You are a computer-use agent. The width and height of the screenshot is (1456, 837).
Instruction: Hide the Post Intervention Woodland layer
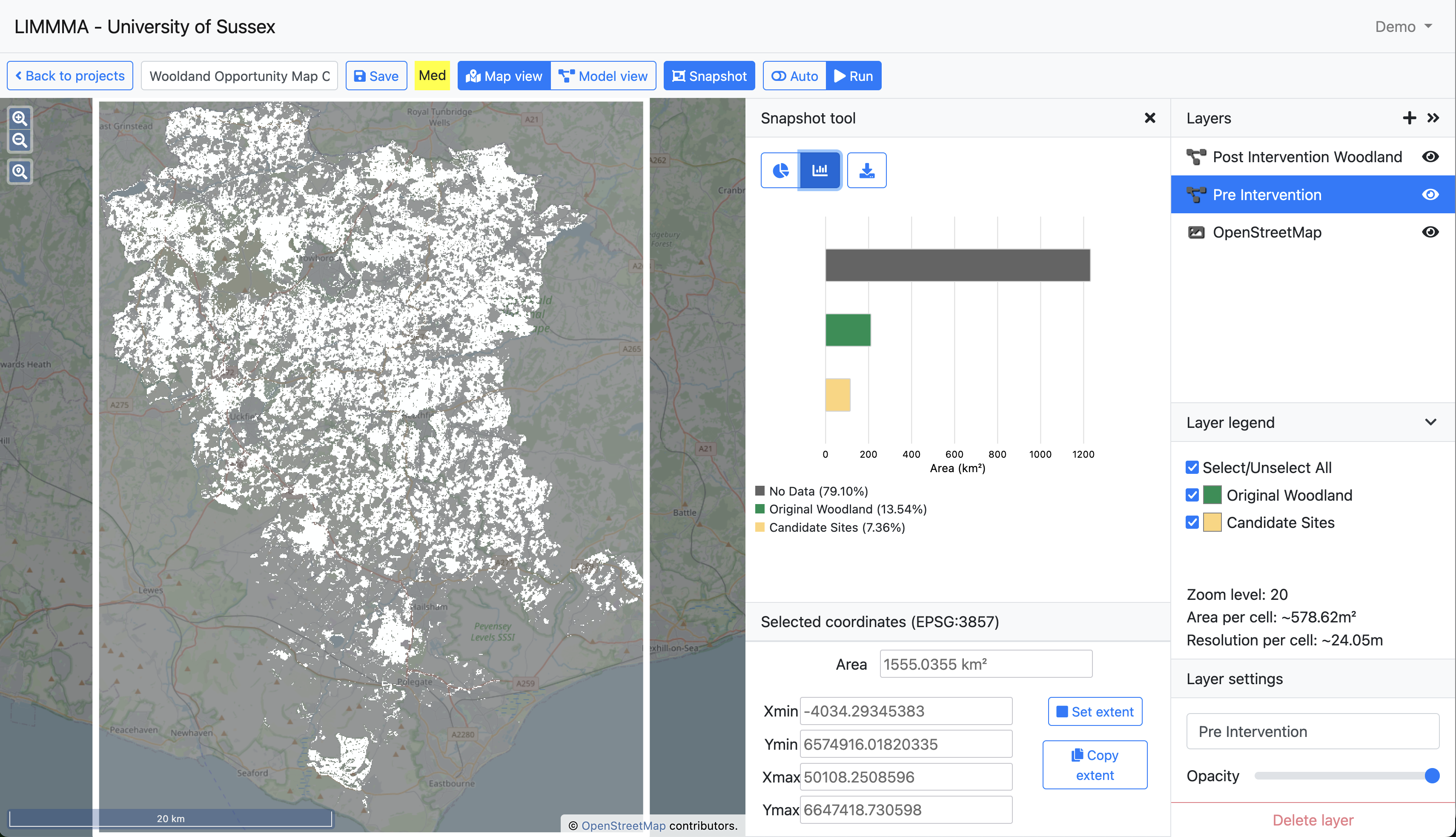point(1430,157)
